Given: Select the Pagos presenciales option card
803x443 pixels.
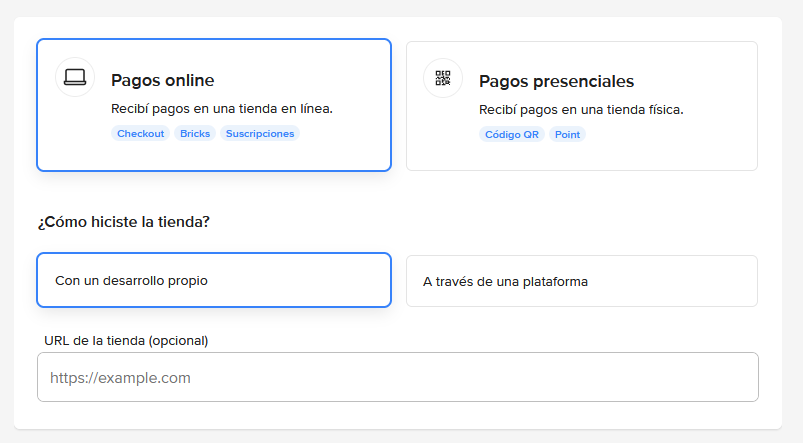Looking at the screenshot, I should [582, 106].
